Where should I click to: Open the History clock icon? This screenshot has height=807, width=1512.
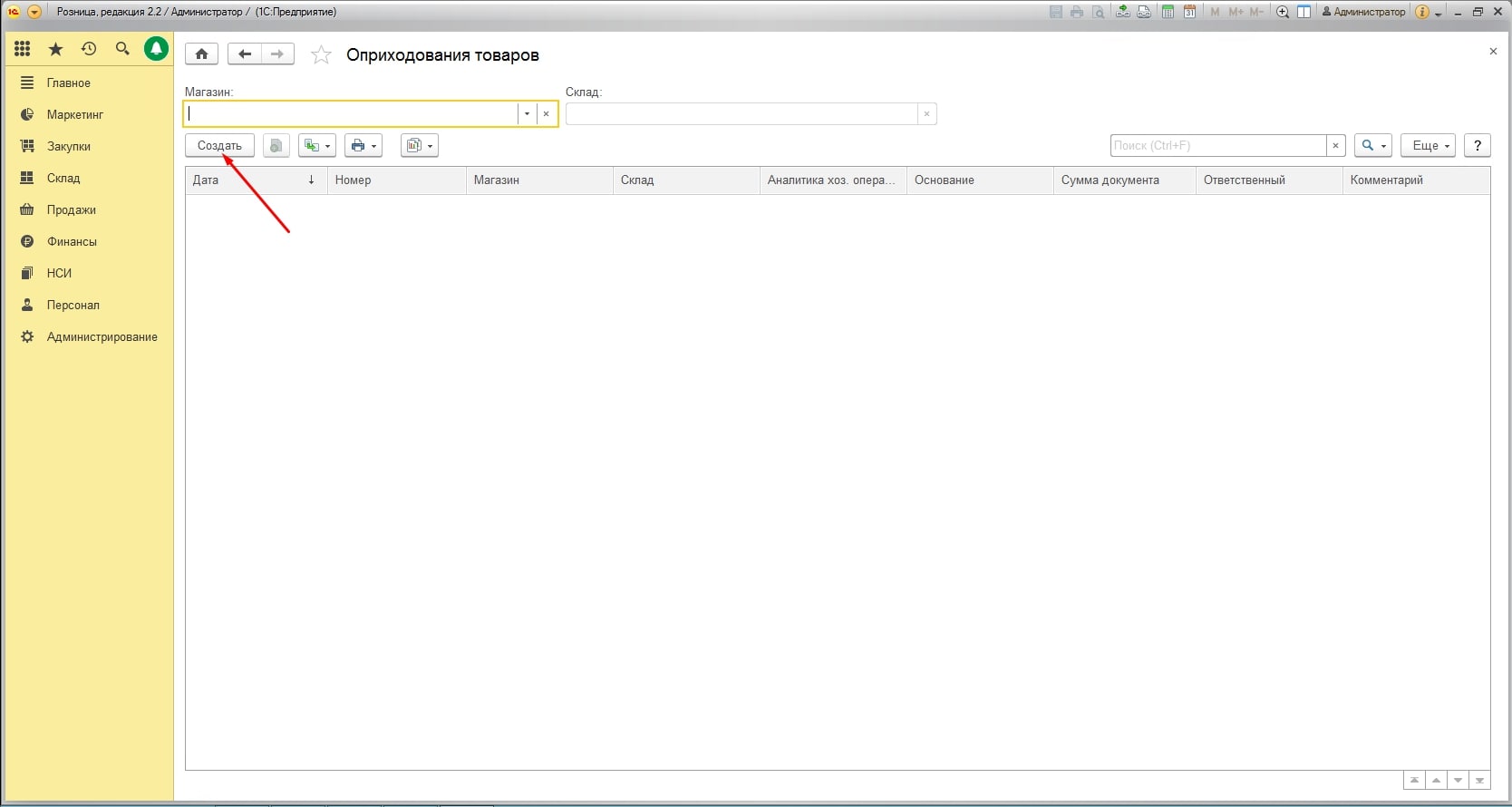(x=89, y=49)
